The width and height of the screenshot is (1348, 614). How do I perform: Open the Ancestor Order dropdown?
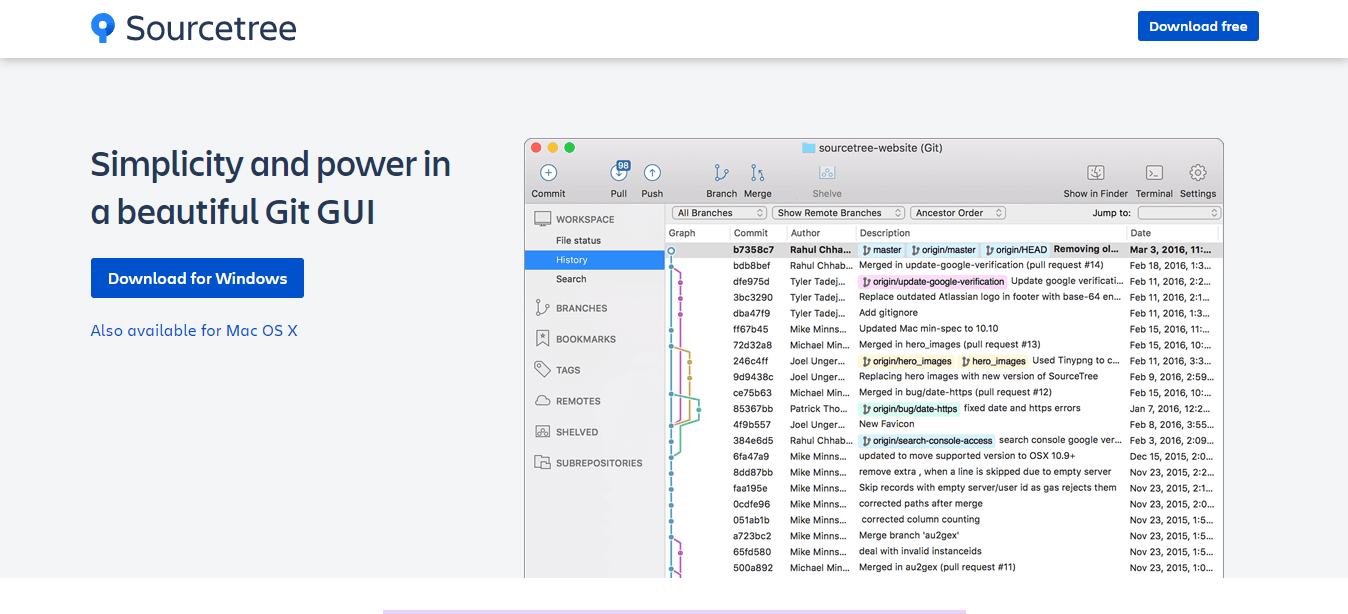958,213
